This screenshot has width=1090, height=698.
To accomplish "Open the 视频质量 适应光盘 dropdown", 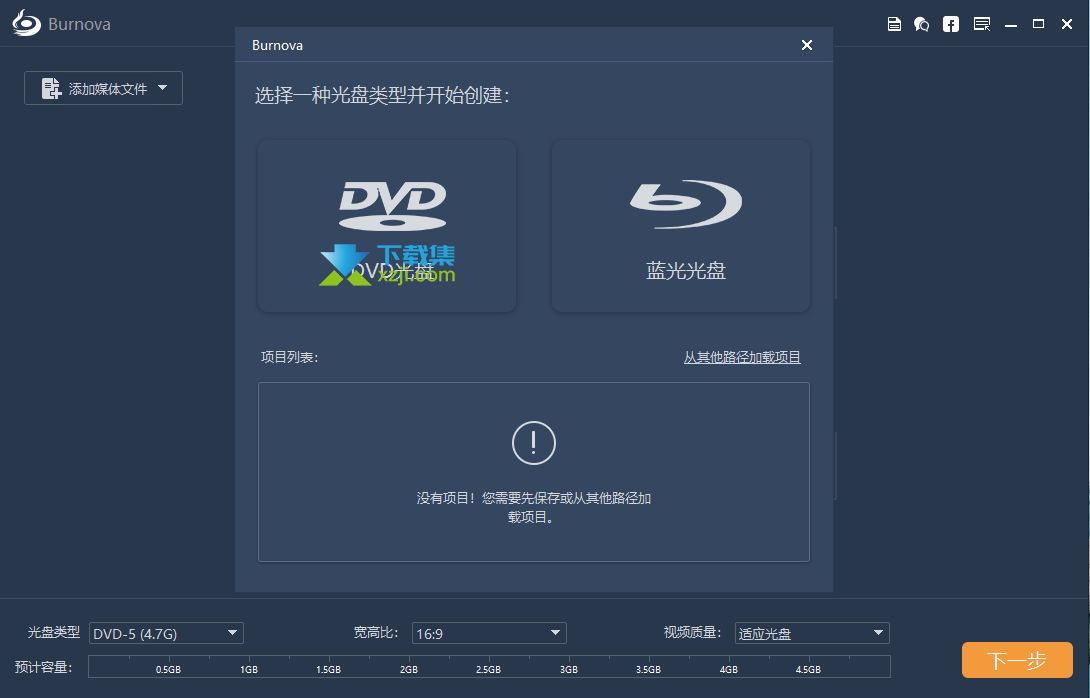I will [x=811, y=633].
